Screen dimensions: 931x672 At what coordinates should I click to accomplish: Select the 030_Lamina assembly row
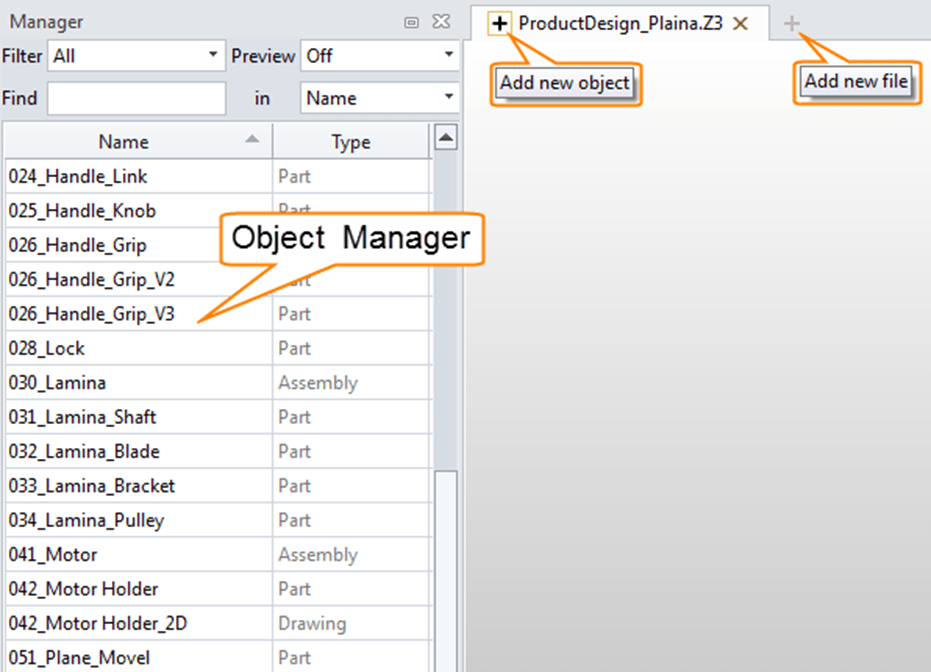[57, 383]
